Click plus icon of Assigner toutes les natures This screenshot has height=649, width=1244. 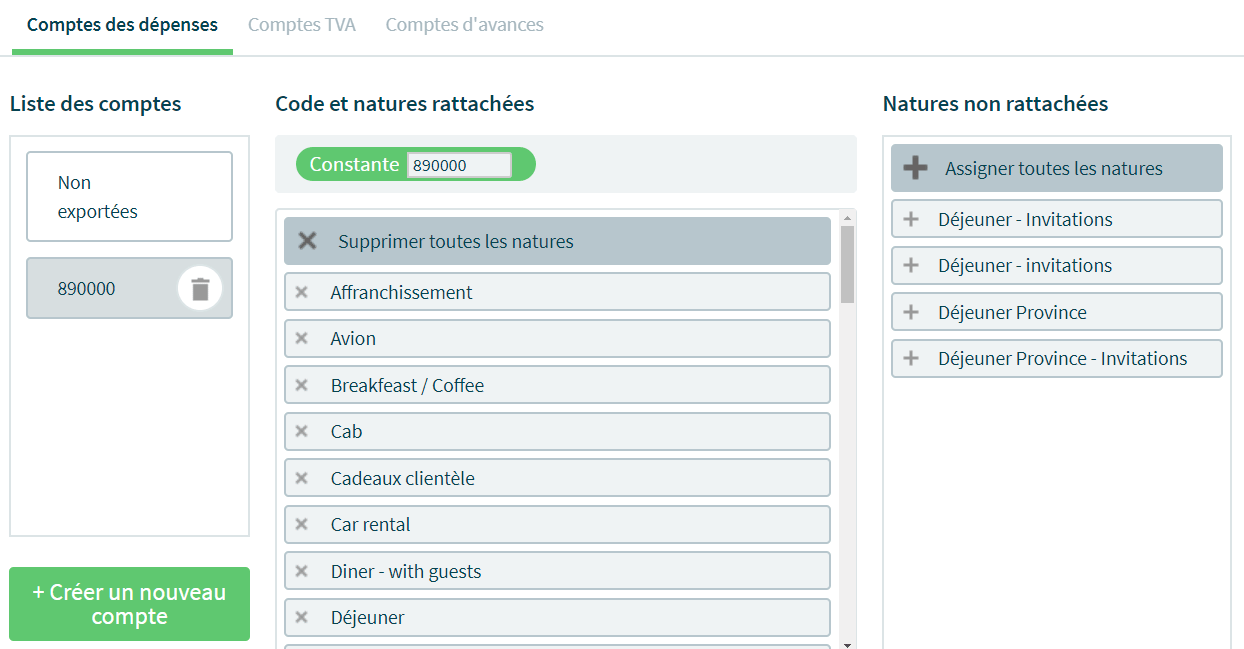click(x=915, y=168)
